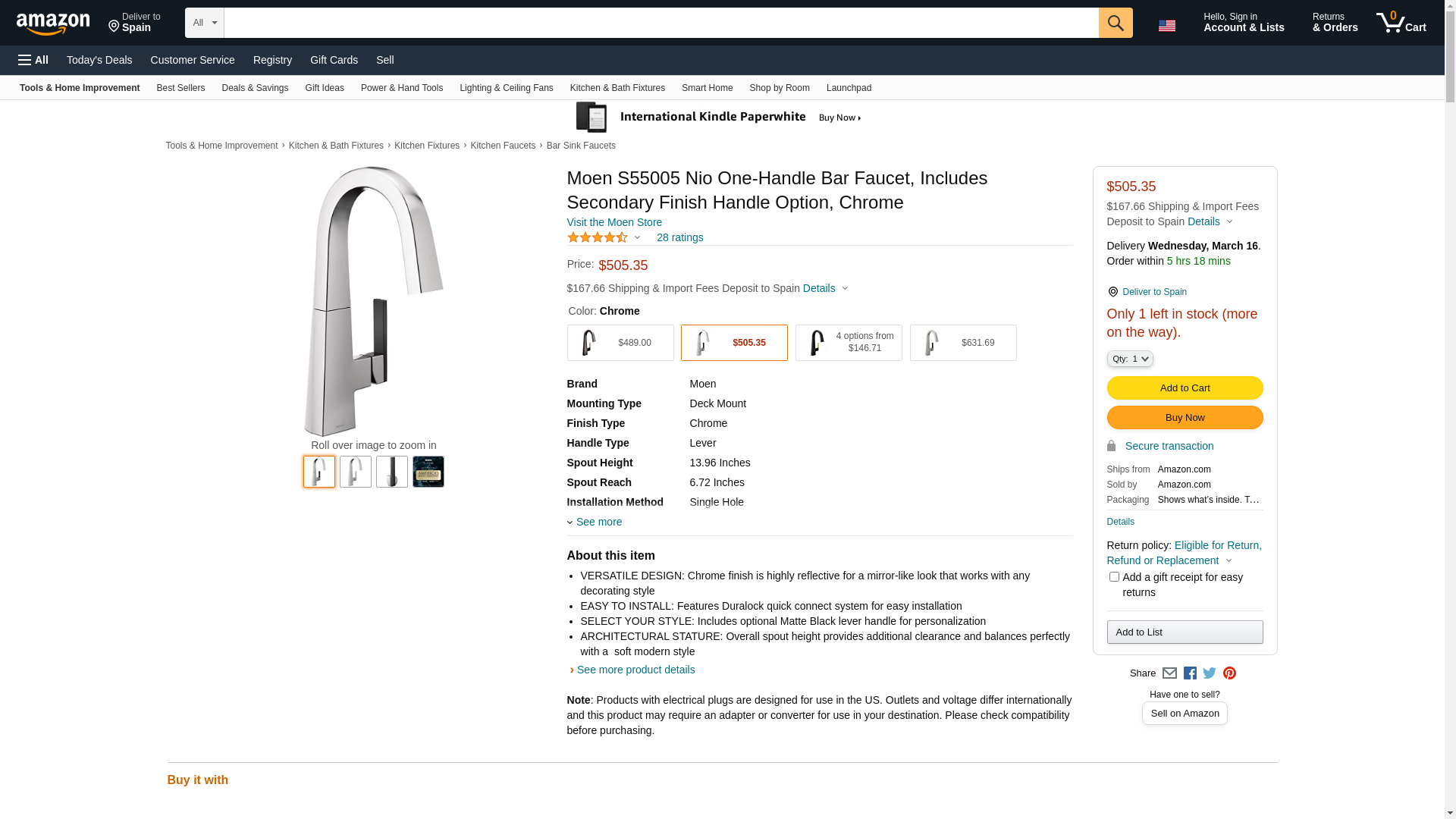This screenshot has width=1456, height=819.
Task: Enable the gift receipt checkbox
Action: pos(1114,577)
